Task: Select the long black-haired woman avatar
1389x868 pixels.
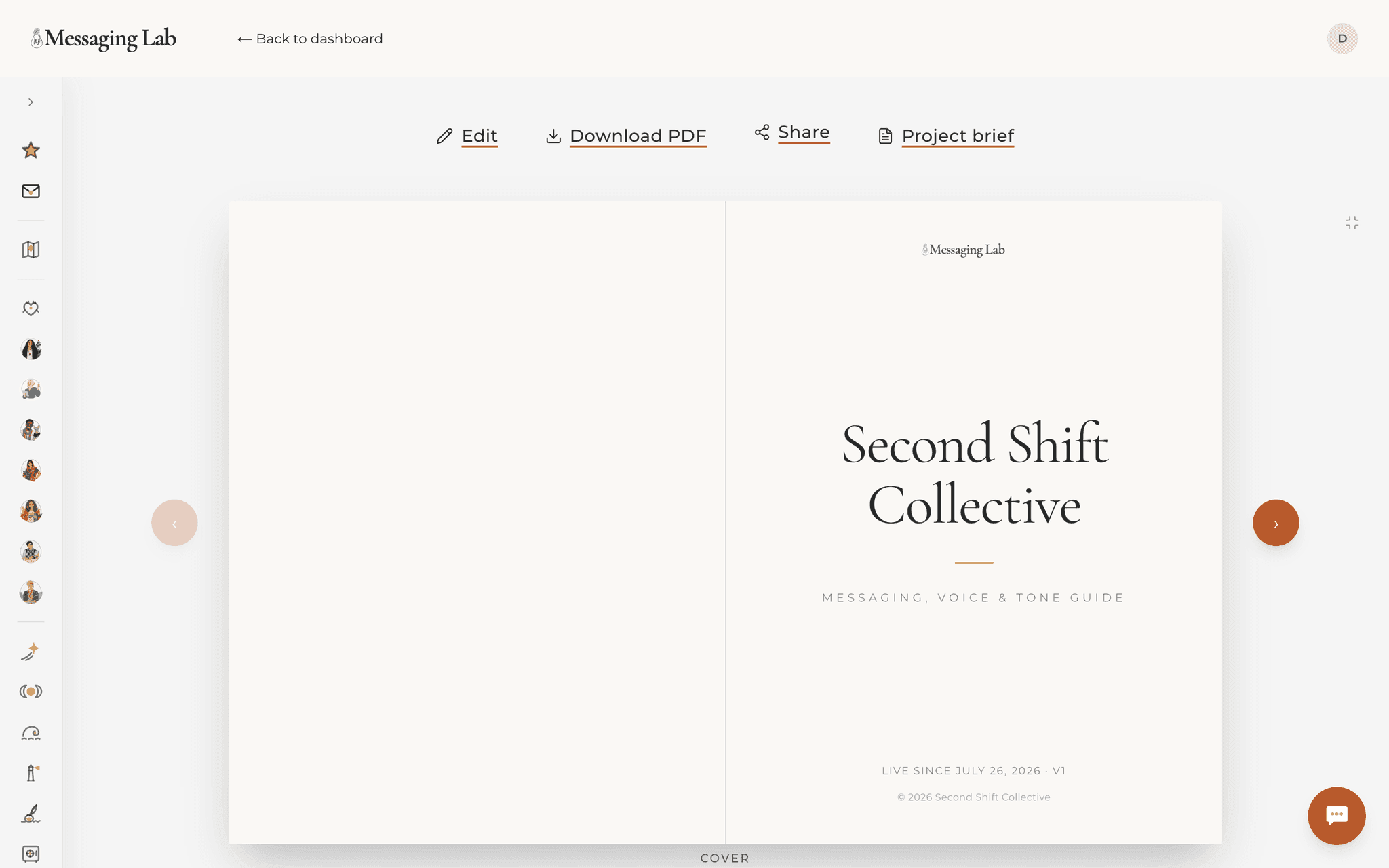Action: pyautogui.click(x=31, y=349)
